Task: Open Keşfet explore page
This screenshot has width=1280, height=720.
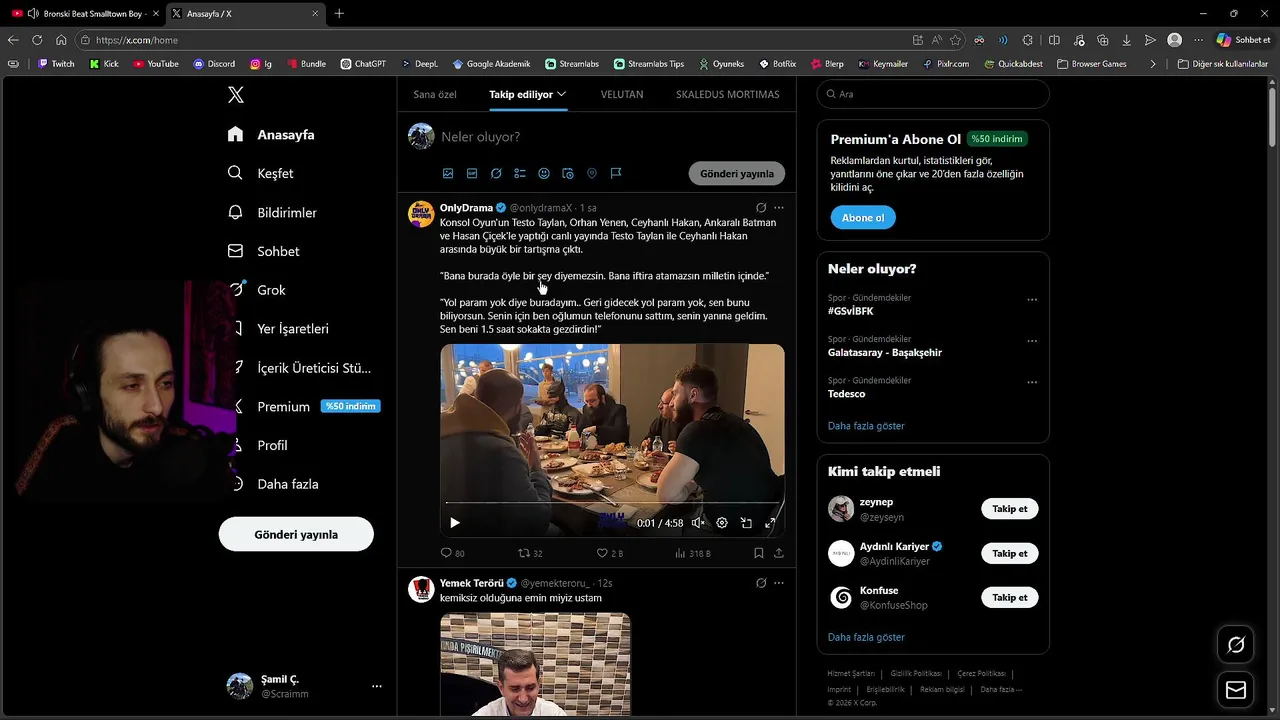Action: coord(261,173)
